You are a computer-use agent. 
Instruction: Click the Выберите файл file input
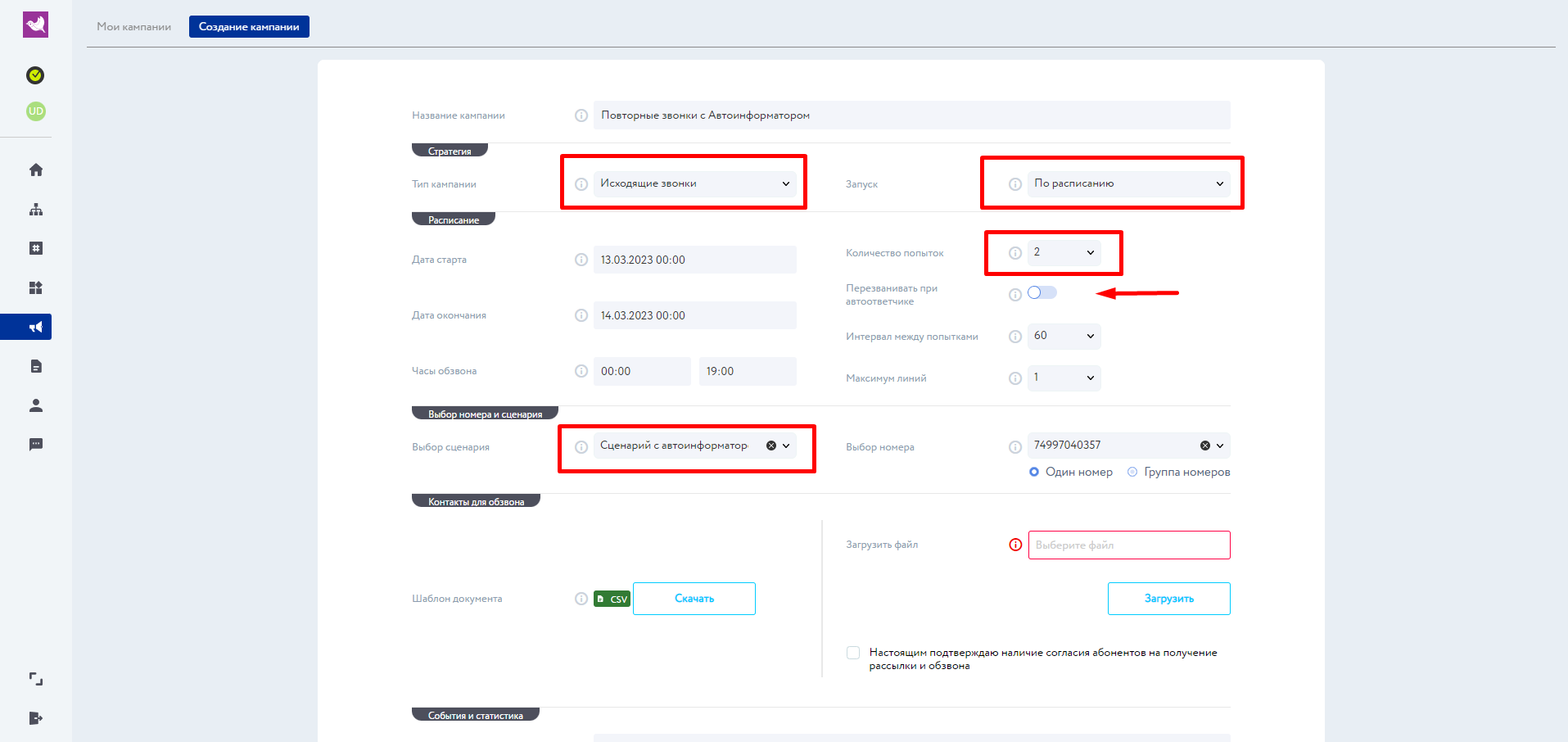1129,545
